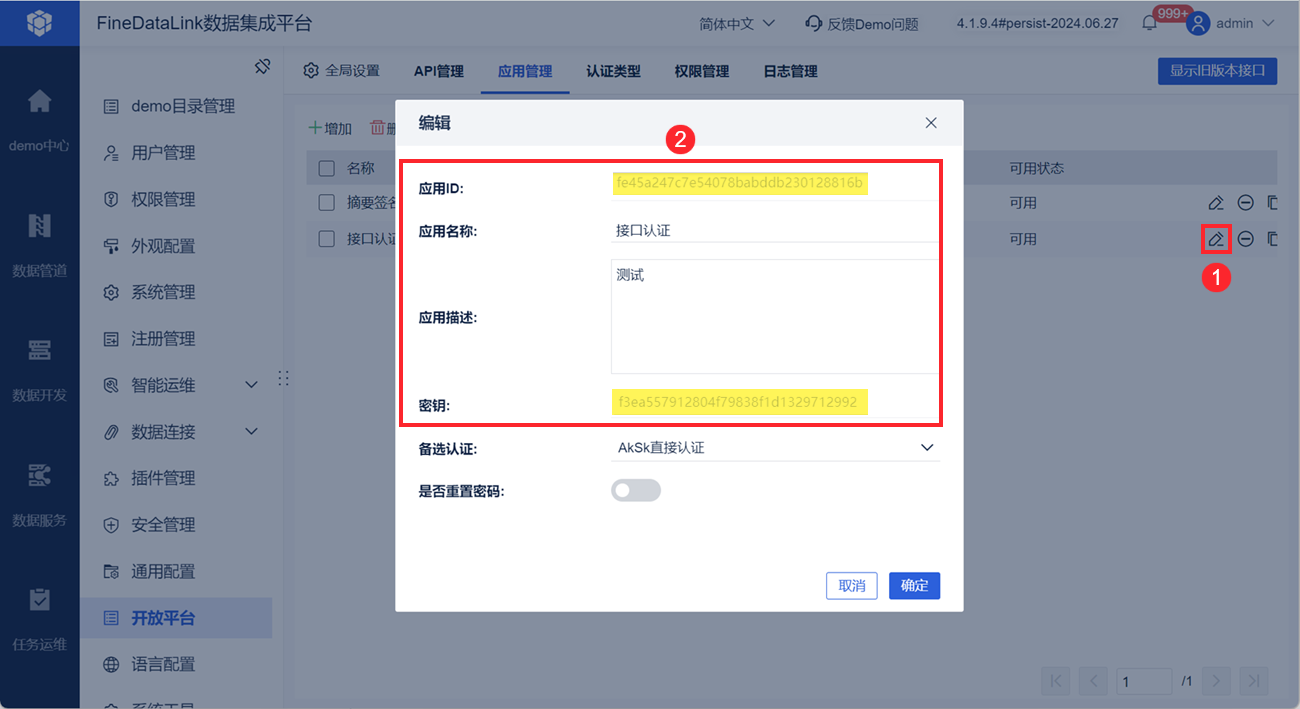Click the admin user avatar
The width and height of the screenshot is (1300, 709).
tap(1198, 23)
